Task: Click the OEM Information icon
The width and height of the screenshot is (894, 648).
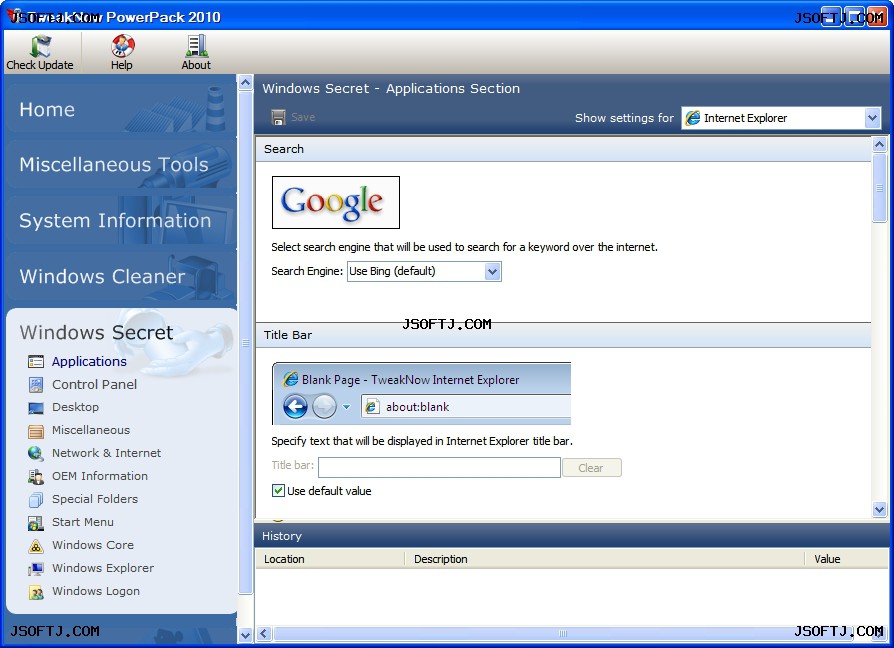Action: click(36, 476)
